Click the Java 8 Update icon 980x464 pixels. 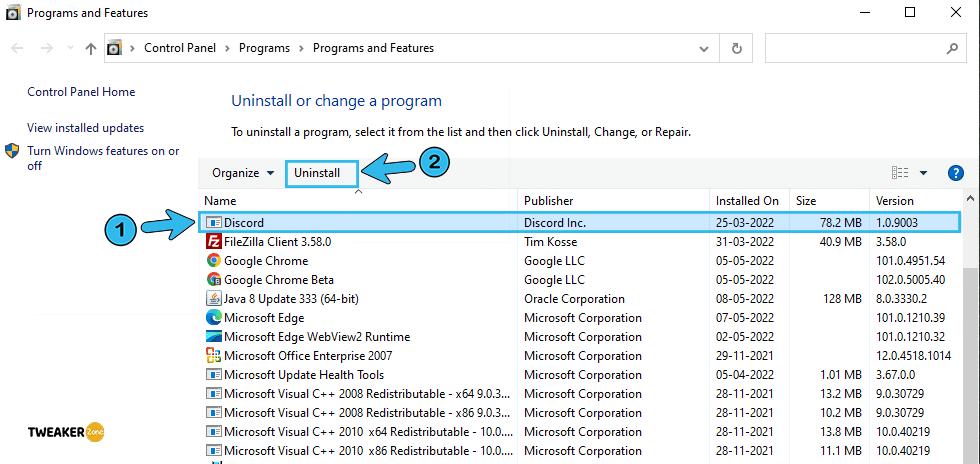click(214, 299)
